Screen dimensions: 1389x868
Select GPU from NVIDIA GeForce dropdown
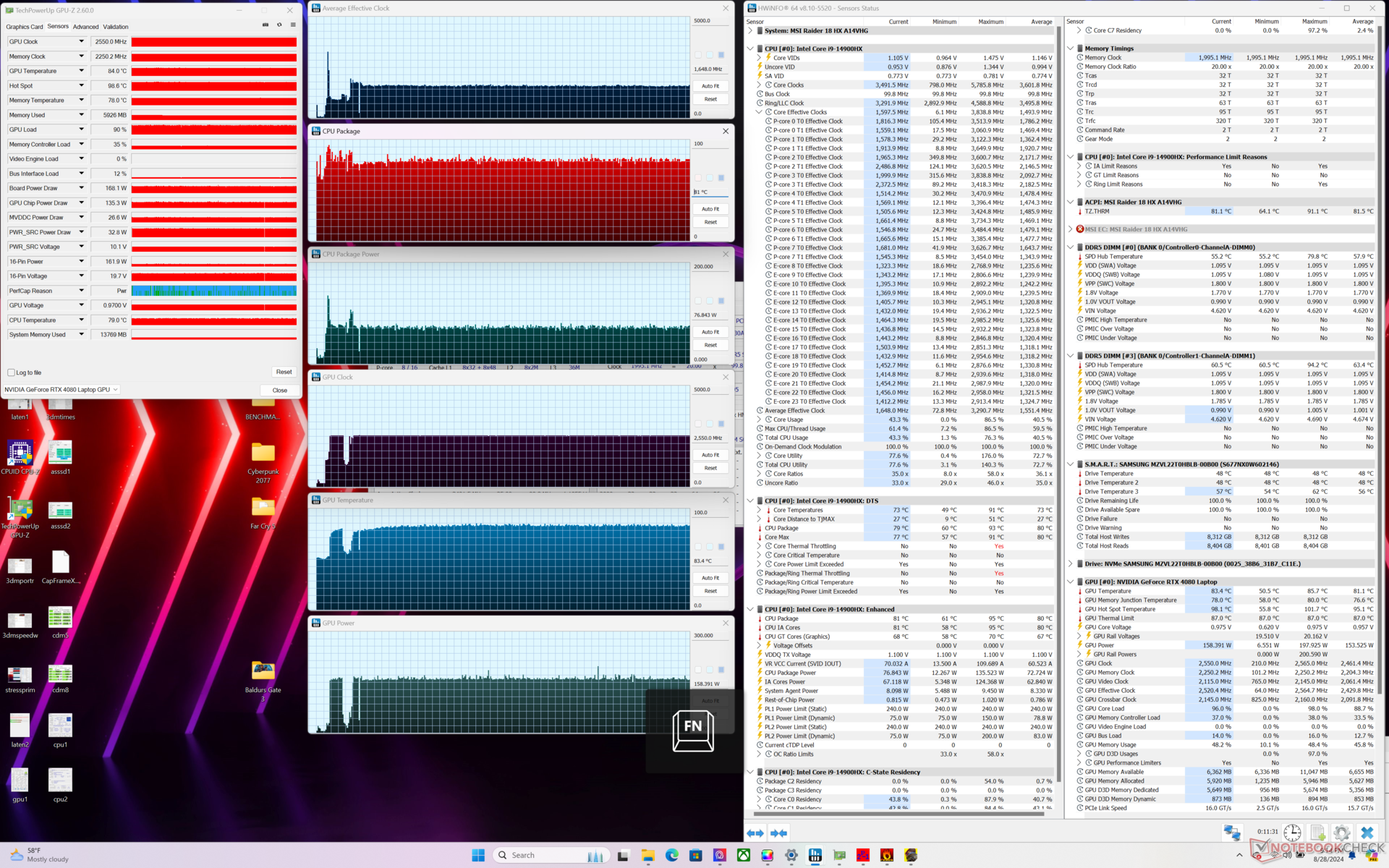[x=61, y=390]
